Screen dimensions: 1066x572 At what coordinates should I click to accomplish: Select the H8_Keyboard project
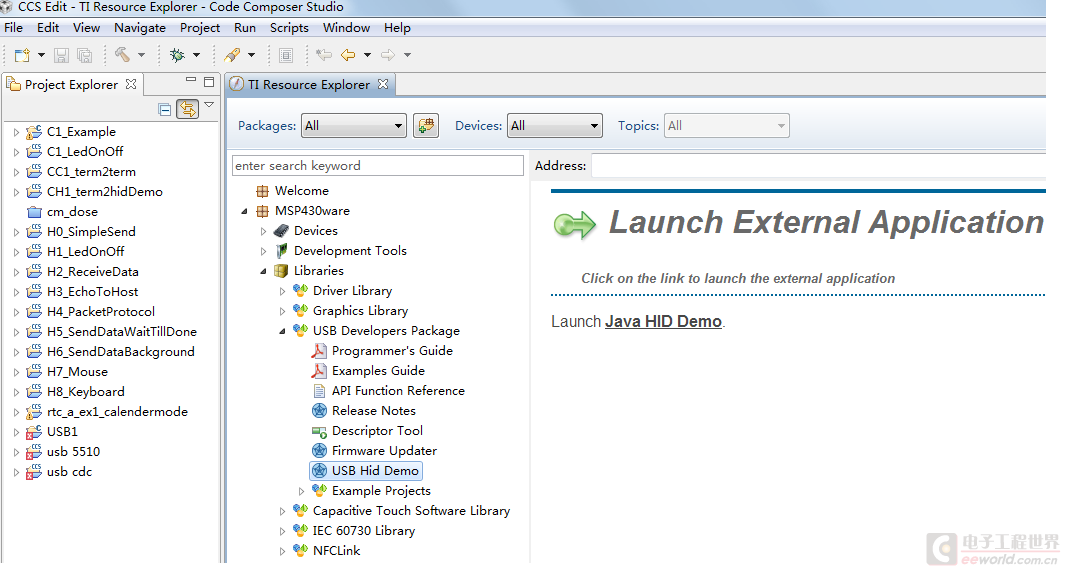pos(86,392)
